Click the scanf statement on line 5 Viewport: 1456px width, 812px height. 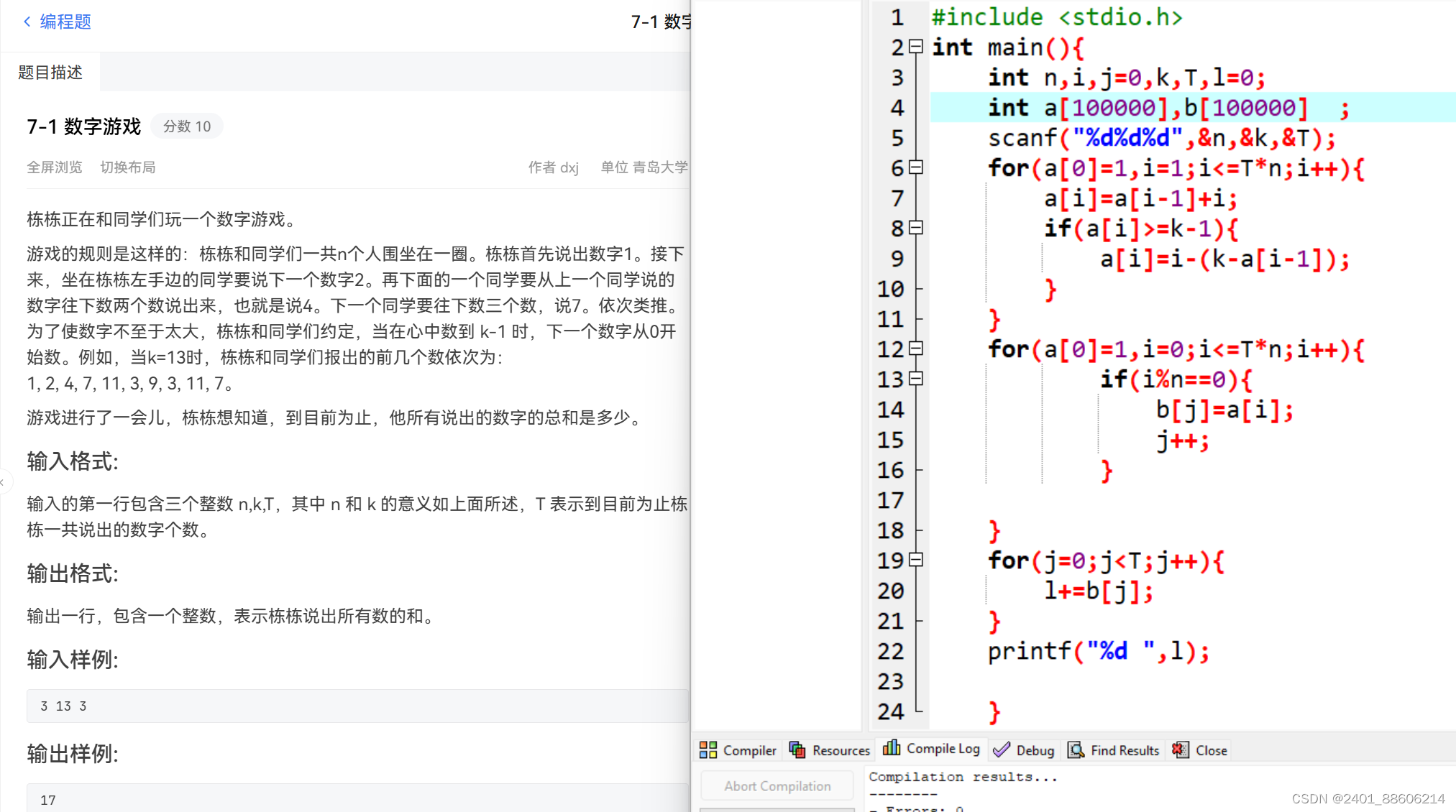click(x=1161, y=138)
